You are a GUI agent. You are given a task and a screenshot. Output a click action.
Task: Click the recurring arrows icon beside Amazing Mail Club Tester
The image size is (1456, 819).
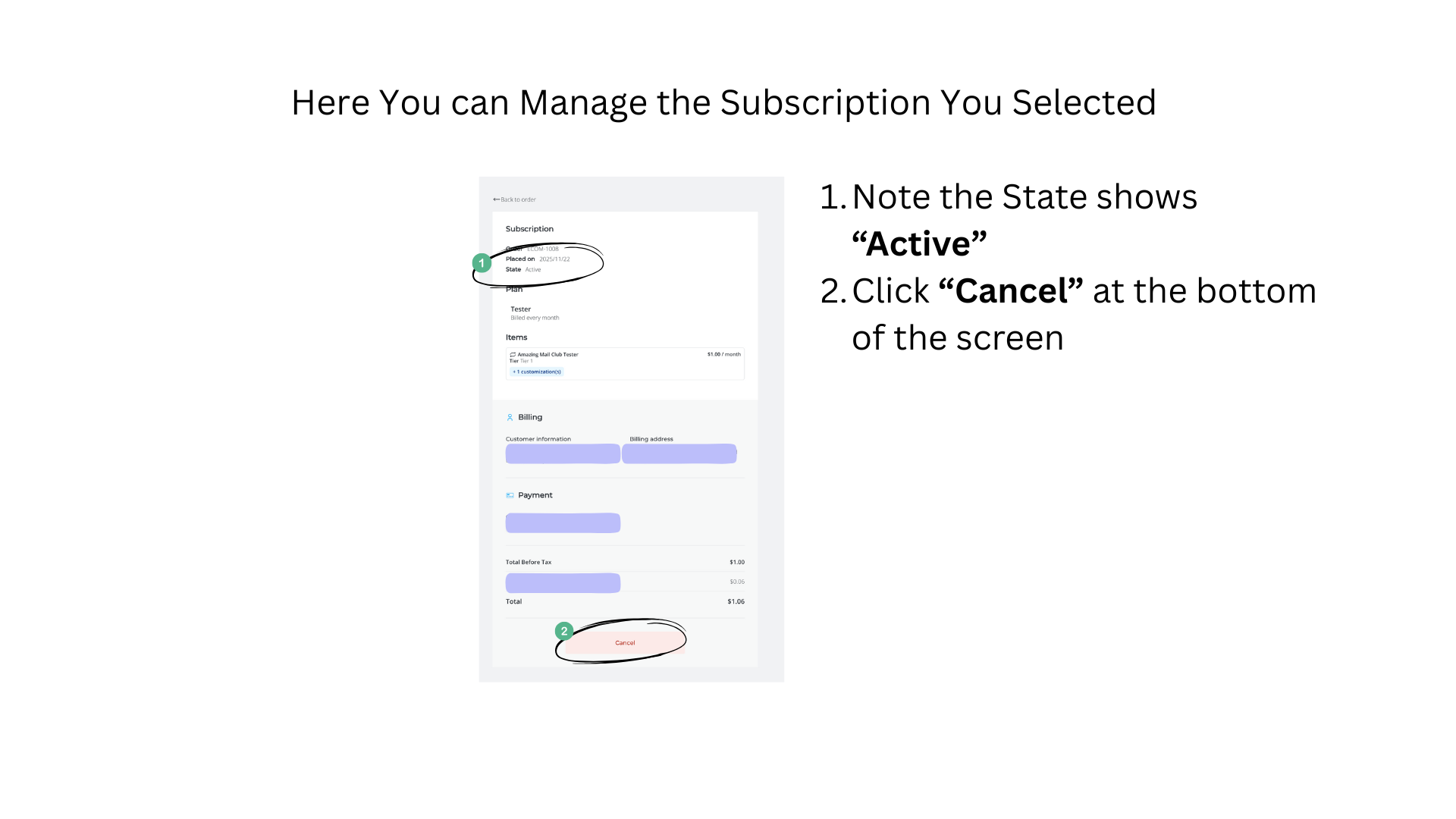point(513,354)
